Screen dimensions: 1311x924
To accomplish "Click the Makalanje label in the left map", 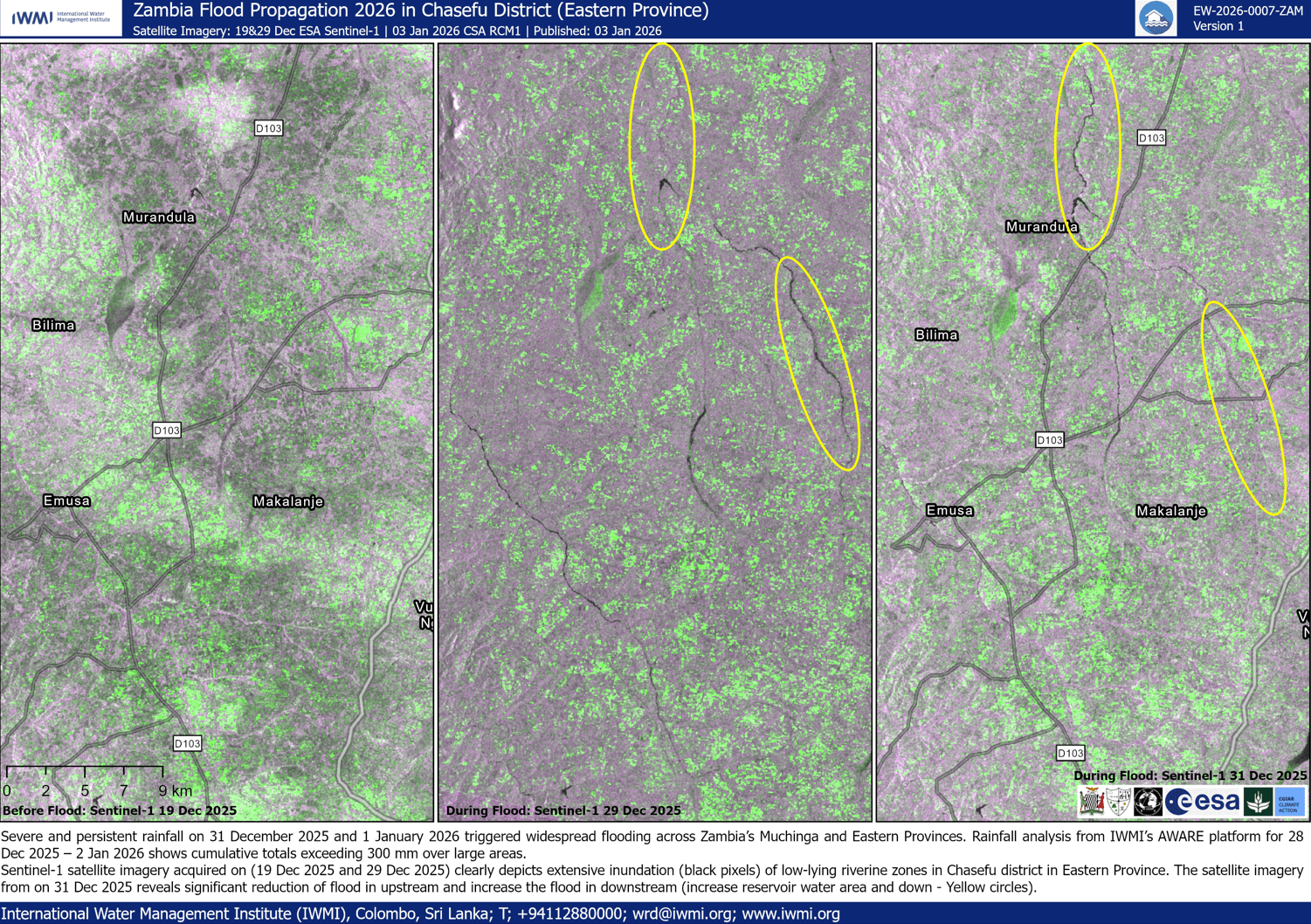I will pos(288,501).
